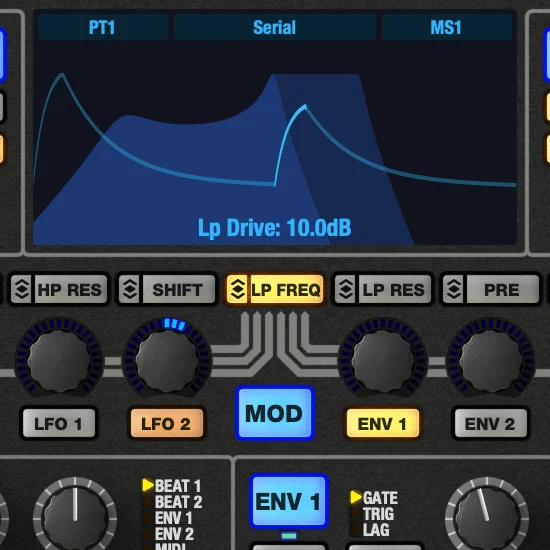550x550 pixels.
Task: Click the modulation knob above LFO 2
Action: 167,361
